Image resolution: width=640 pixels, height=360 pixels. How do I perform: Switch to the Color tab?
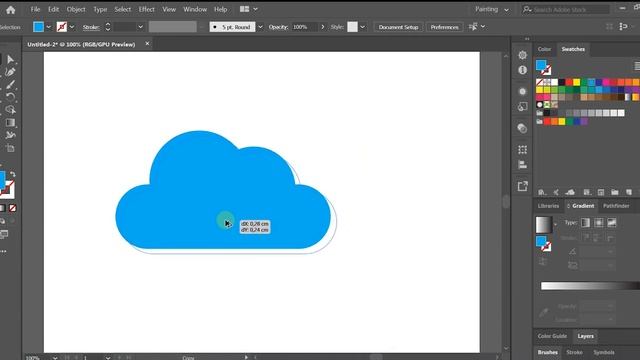[544, 49]
